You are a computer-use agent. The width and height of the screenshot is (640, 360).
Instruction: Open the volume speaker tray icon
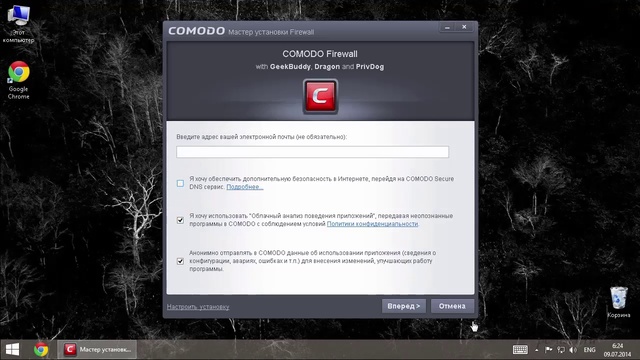573,350
